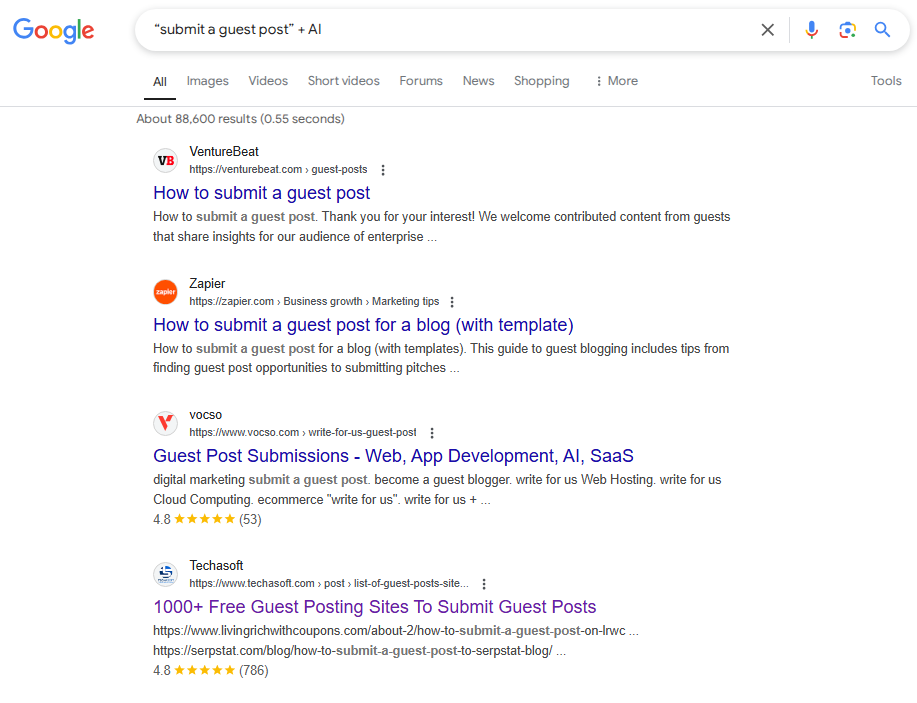The width and height of the screenshot is (917, 703).
Task: Click the 4.8 star rating with 786 reviews
Action: 211,670
